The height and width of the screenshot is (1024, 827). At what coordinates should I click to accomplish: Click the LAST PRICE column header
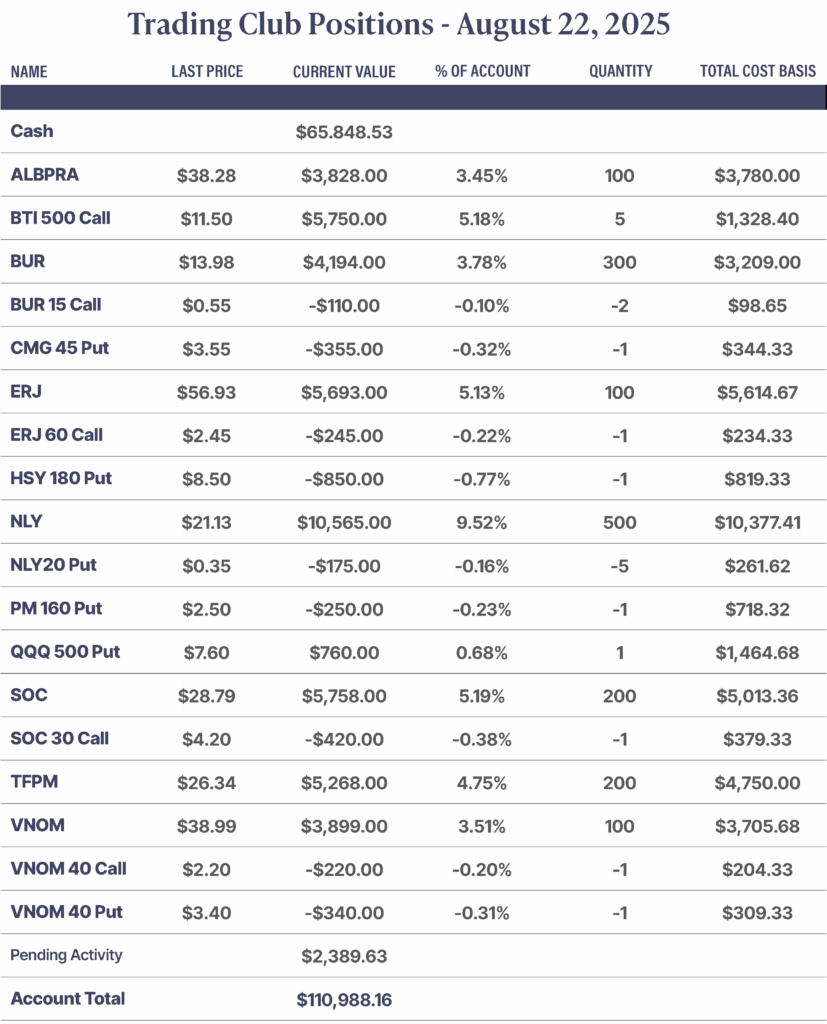(x=207, y=71)
